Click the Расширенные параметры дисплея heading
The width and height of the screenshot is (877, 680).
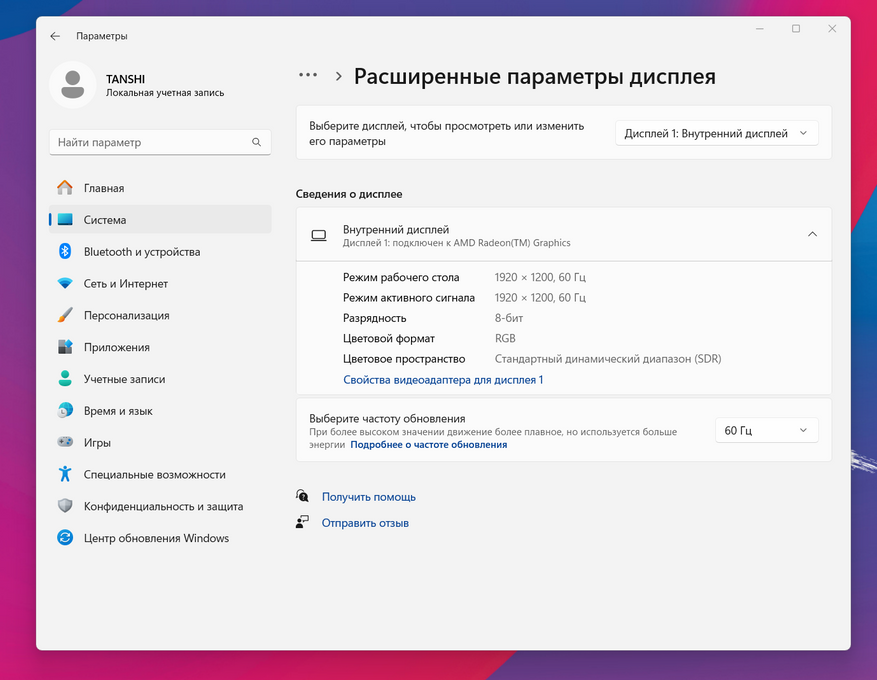pos(535,76)
